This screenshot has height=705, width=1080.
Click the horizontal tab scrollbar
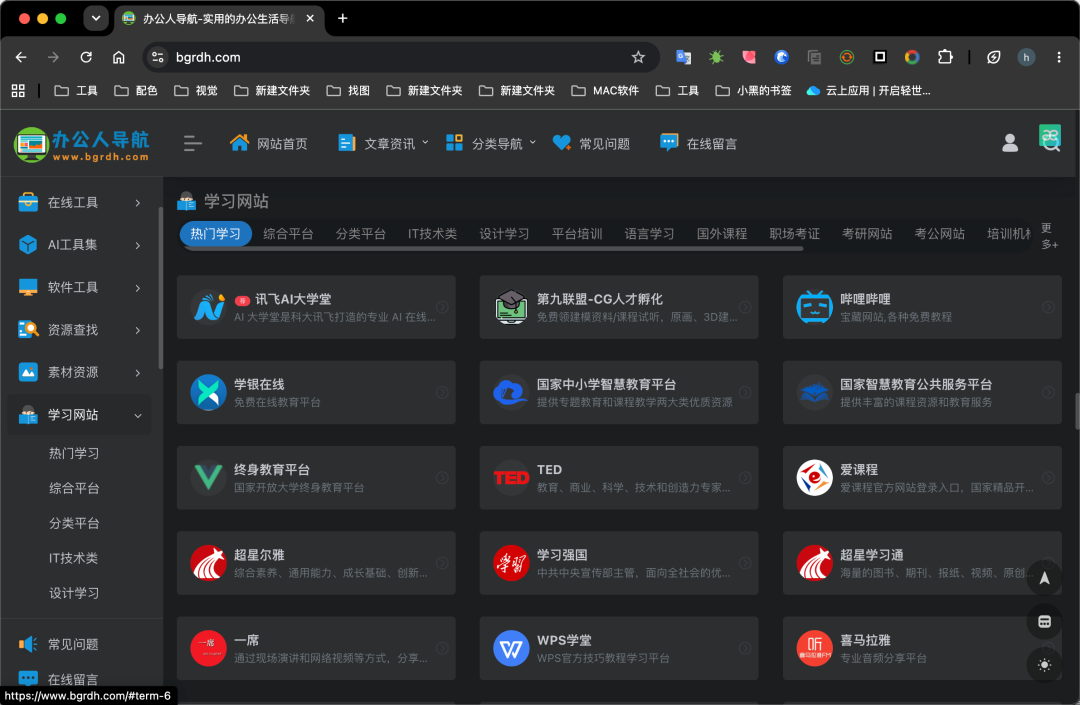pyautogui.click(x=493, y=249)
